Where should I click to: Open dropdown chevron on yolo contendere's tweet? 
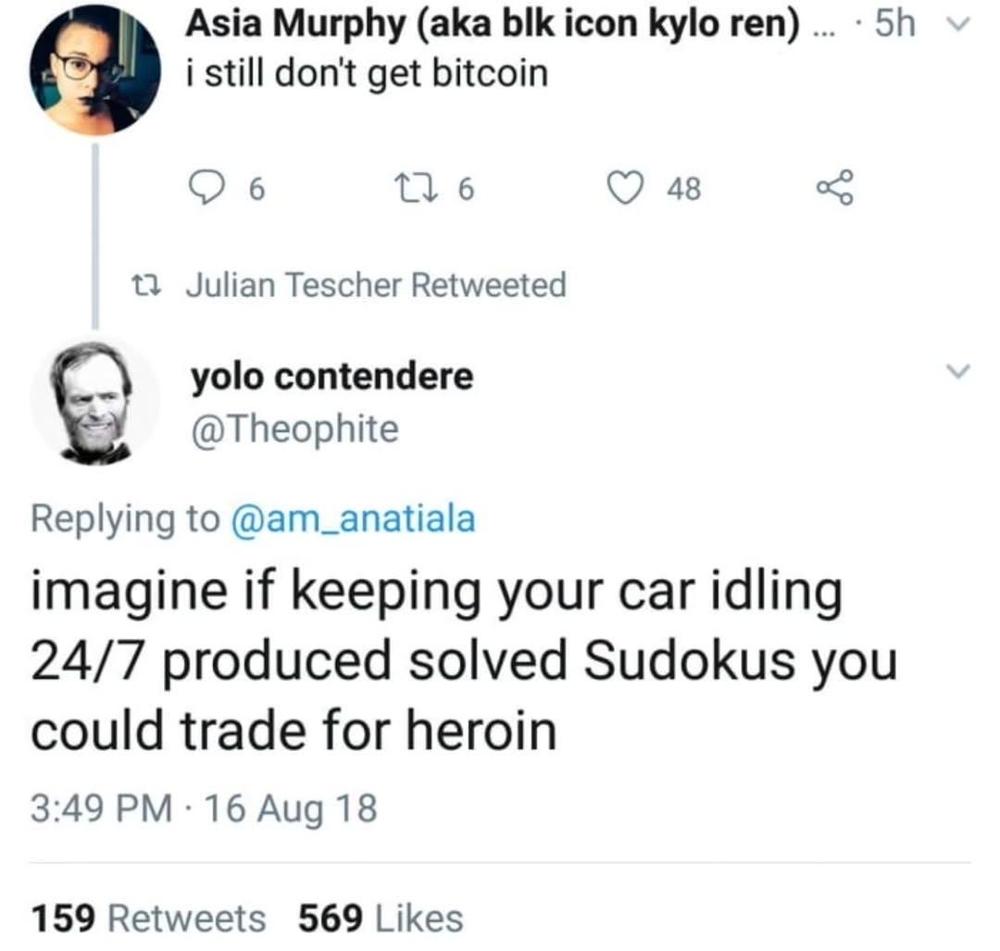pyautogui.click(x=957, y=371)
